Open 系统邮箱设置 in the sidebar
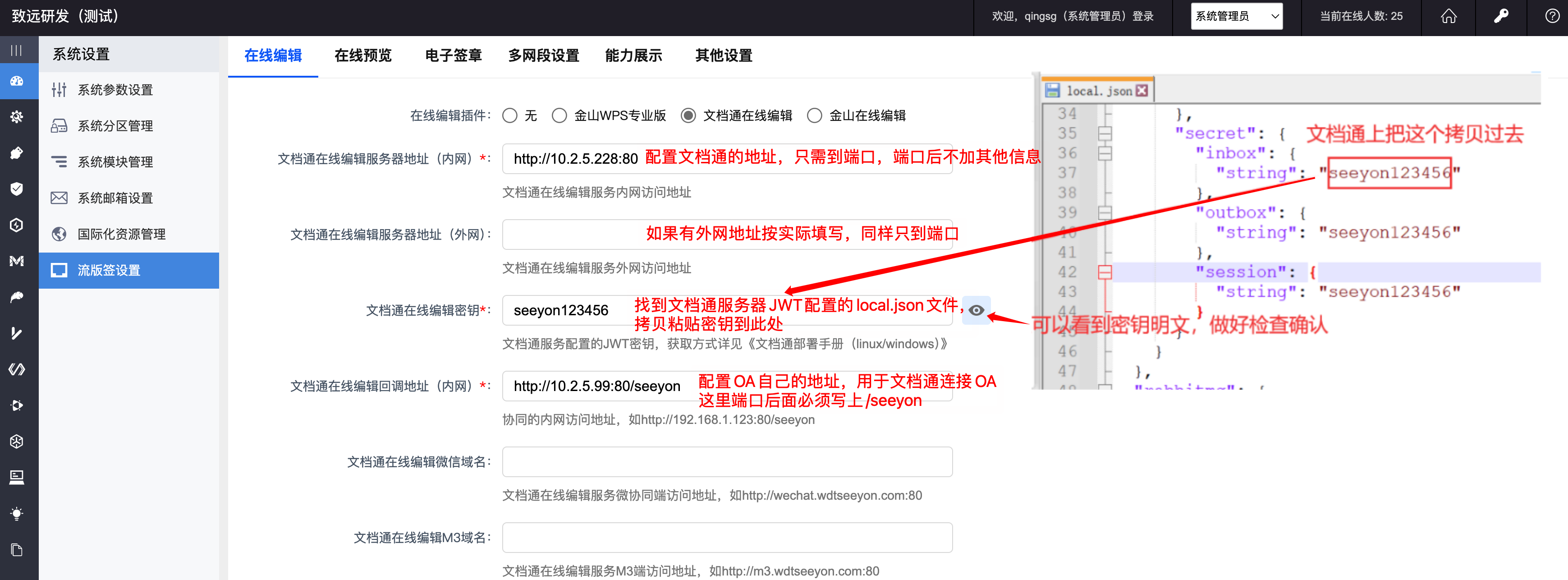Viewport: 1568px width, 580px height. tap(115, 198)
